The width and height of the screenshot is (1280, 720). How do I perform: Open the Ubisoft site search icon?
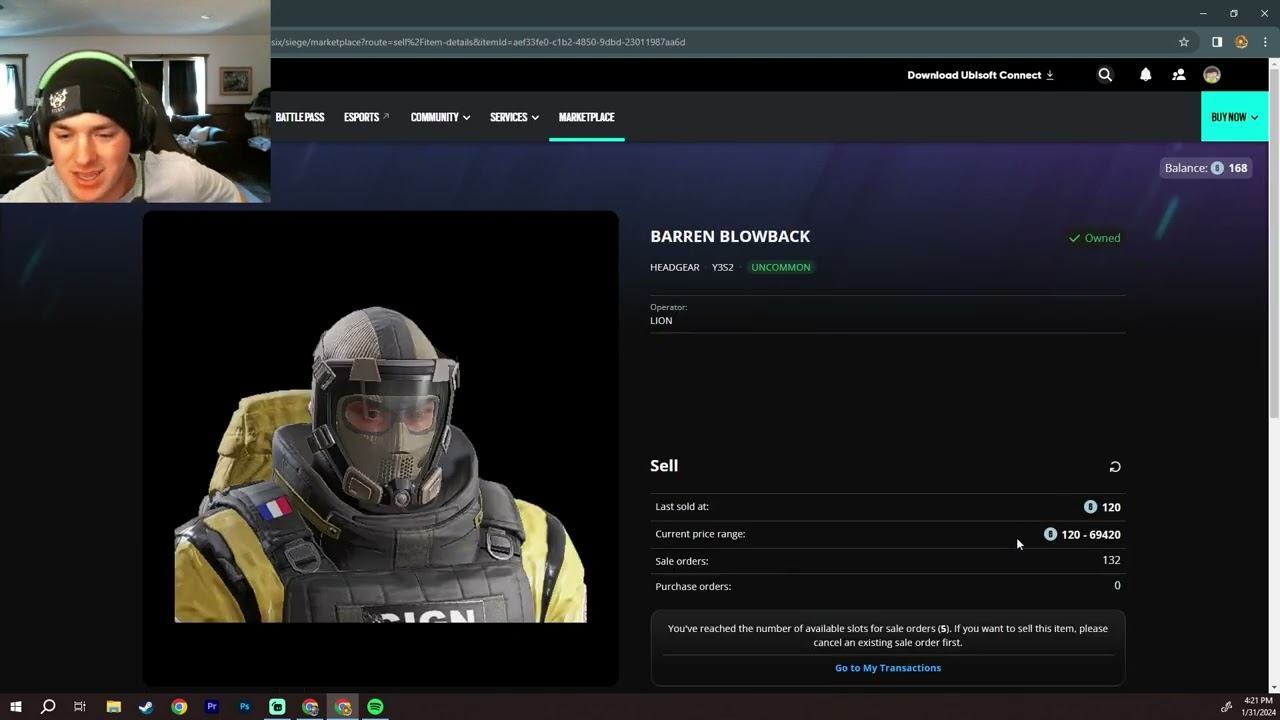coord(1105,75)
